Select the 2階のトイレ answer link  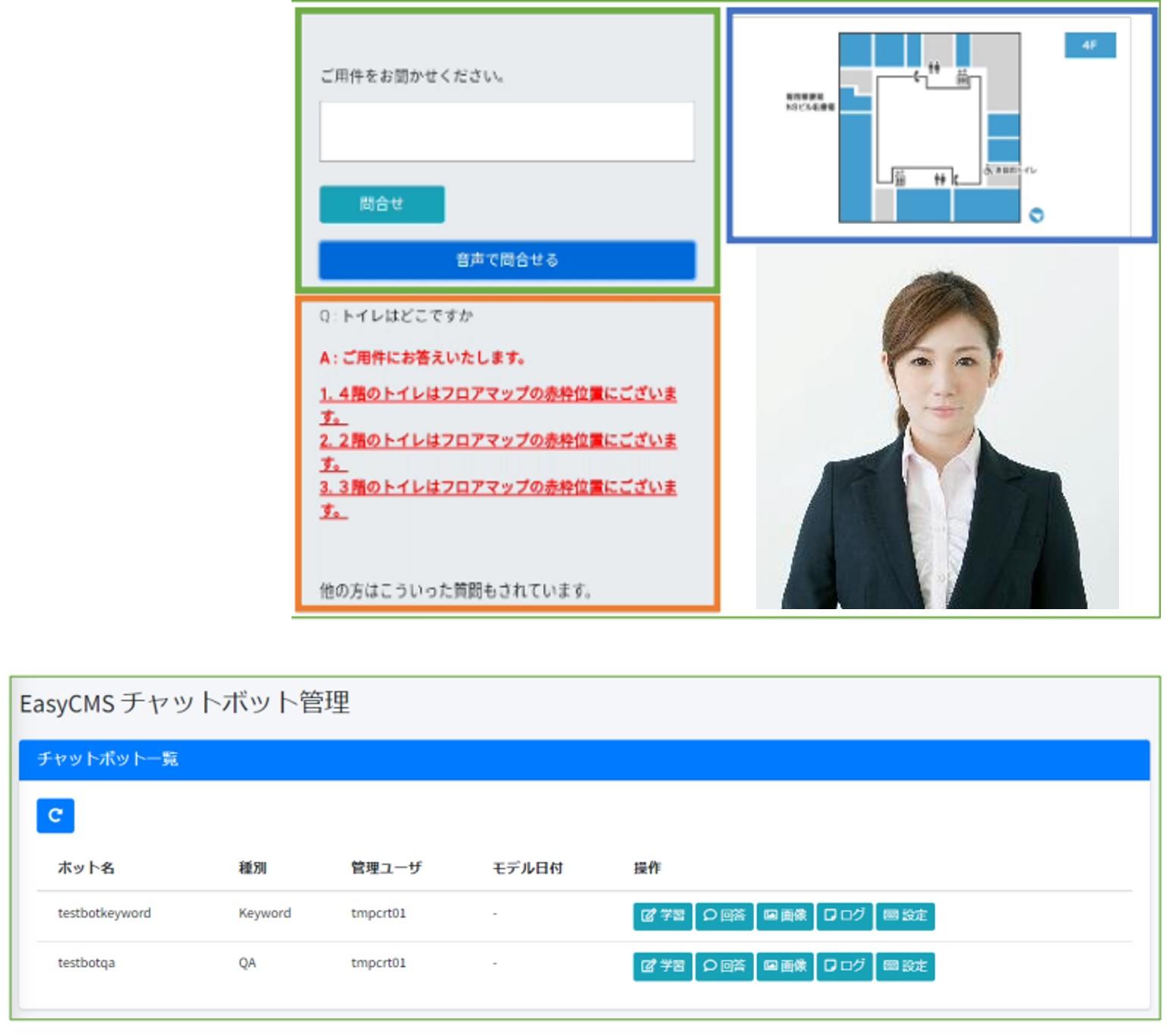(x=497, y=441)
